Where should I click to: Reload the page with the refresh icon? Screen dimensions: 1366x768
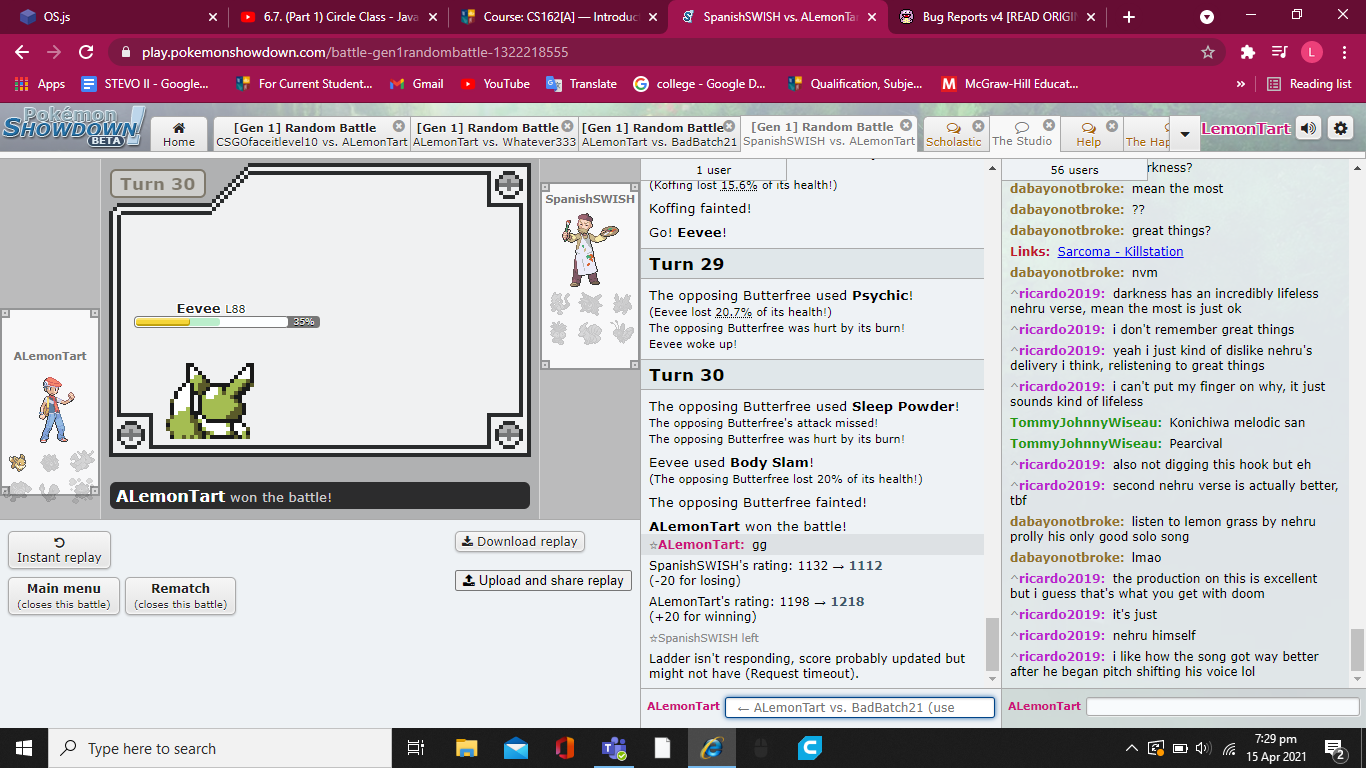point(86,52)
